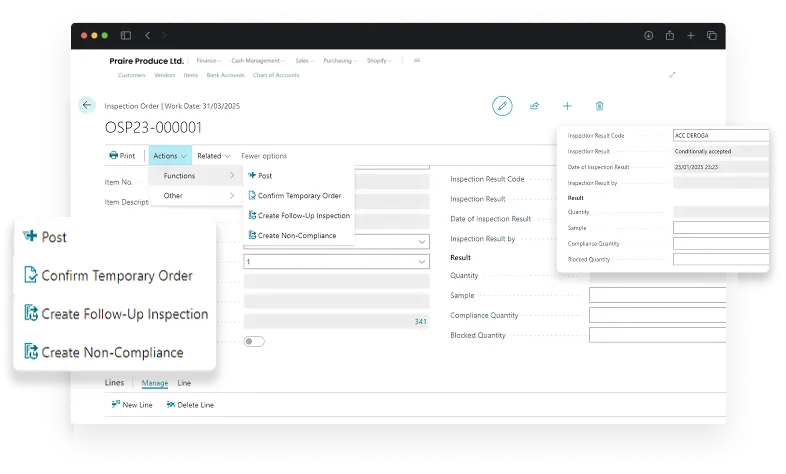The image size is (786, 474).
Task: Open the Related dropdown menu
Action: (213, 156)
